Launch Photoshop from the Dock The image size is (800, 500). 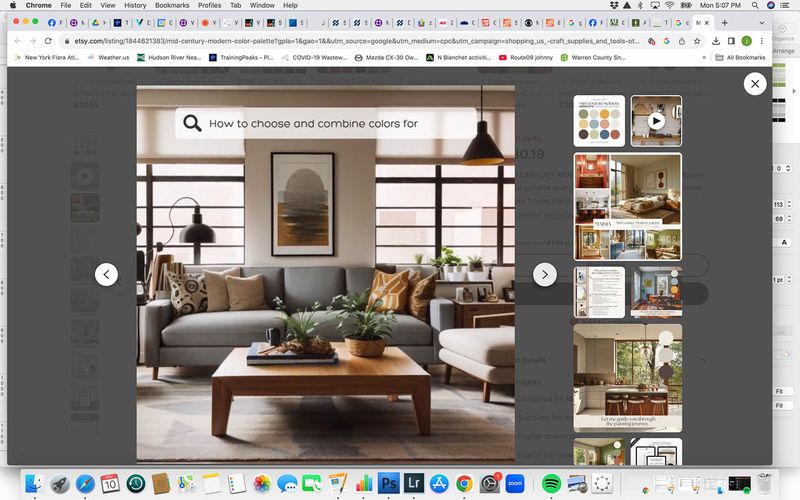389,483
